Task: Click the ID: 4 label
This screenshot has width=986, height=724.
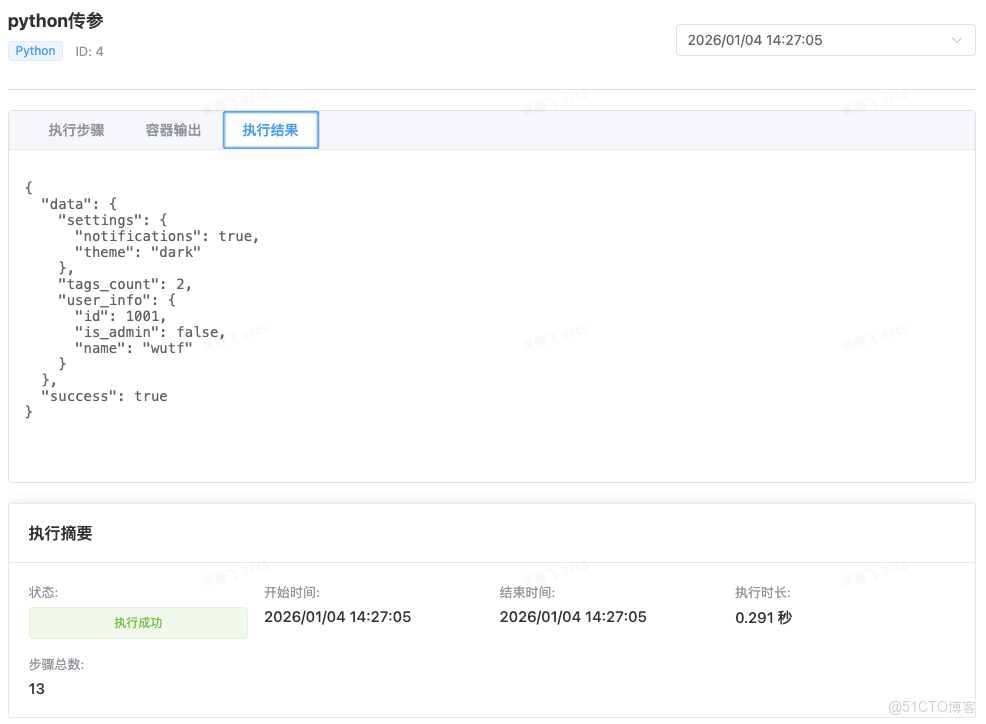Action: coord(89,52)
